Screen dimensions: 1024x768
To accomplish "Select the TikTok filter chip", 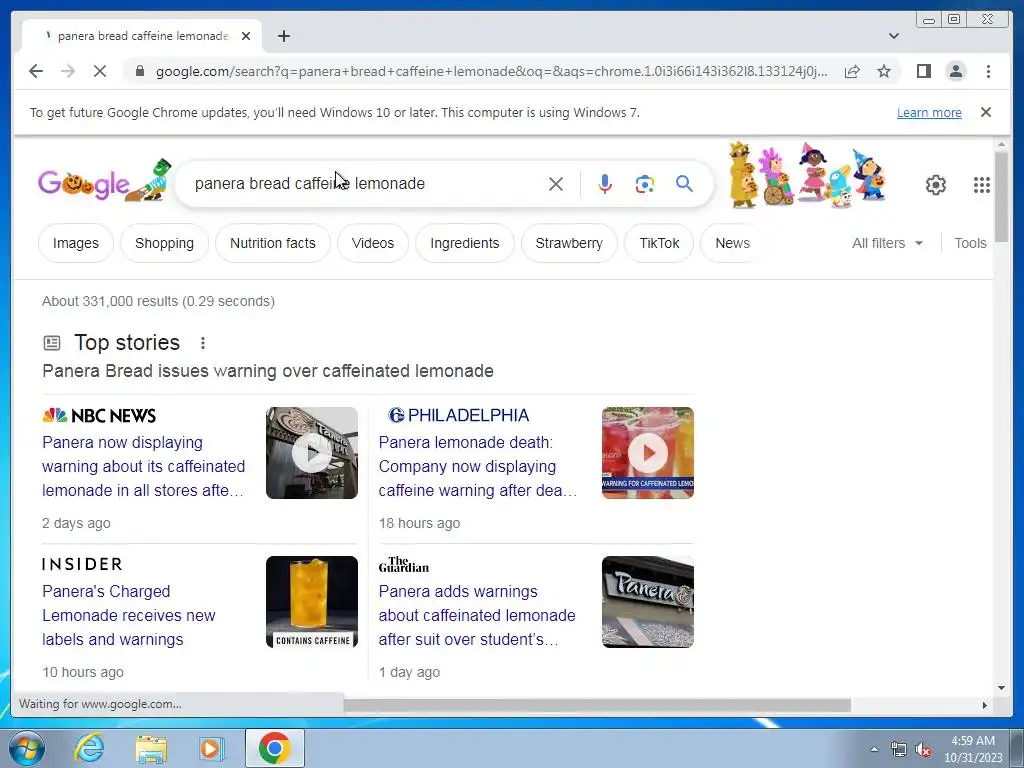I will click(659, 243).
